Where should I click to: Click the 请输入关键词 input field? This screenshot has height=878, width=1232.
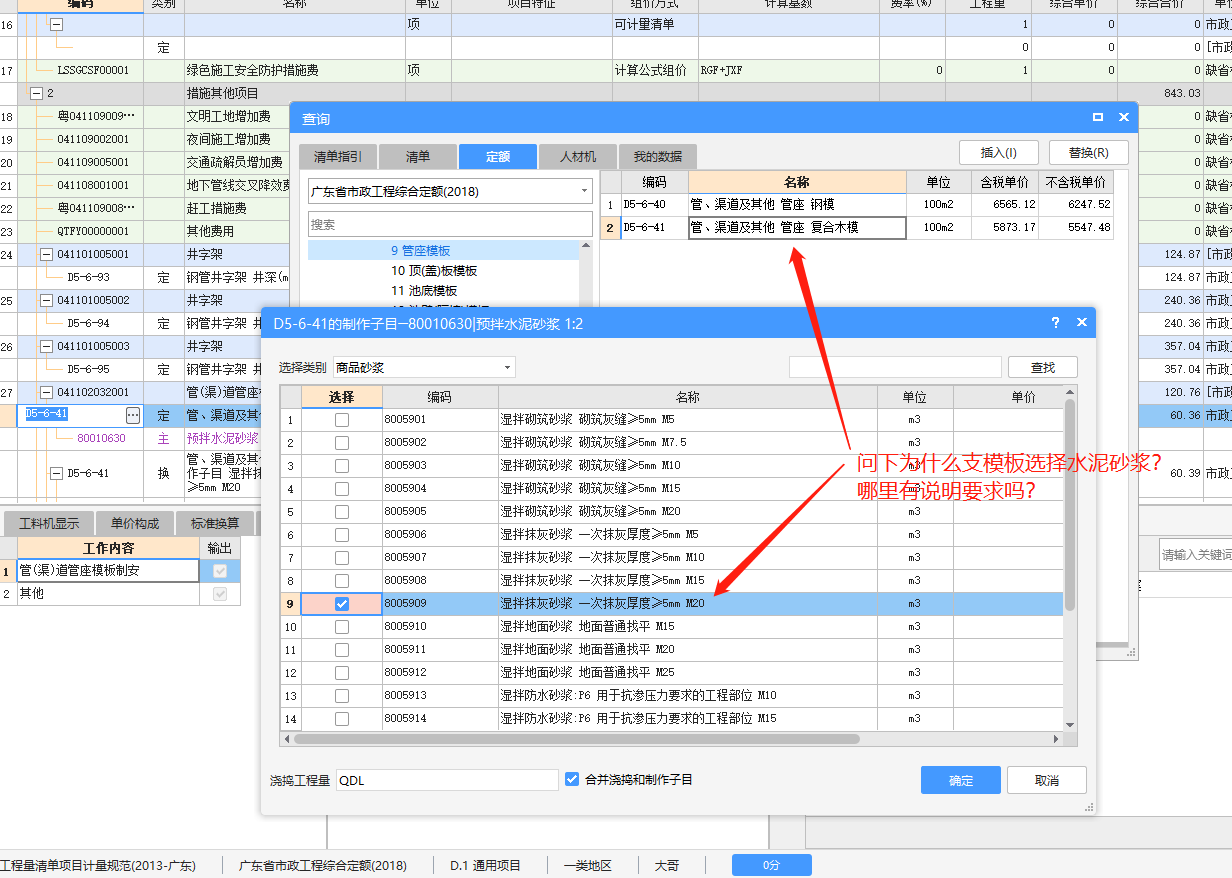(x=1195, y=555)
